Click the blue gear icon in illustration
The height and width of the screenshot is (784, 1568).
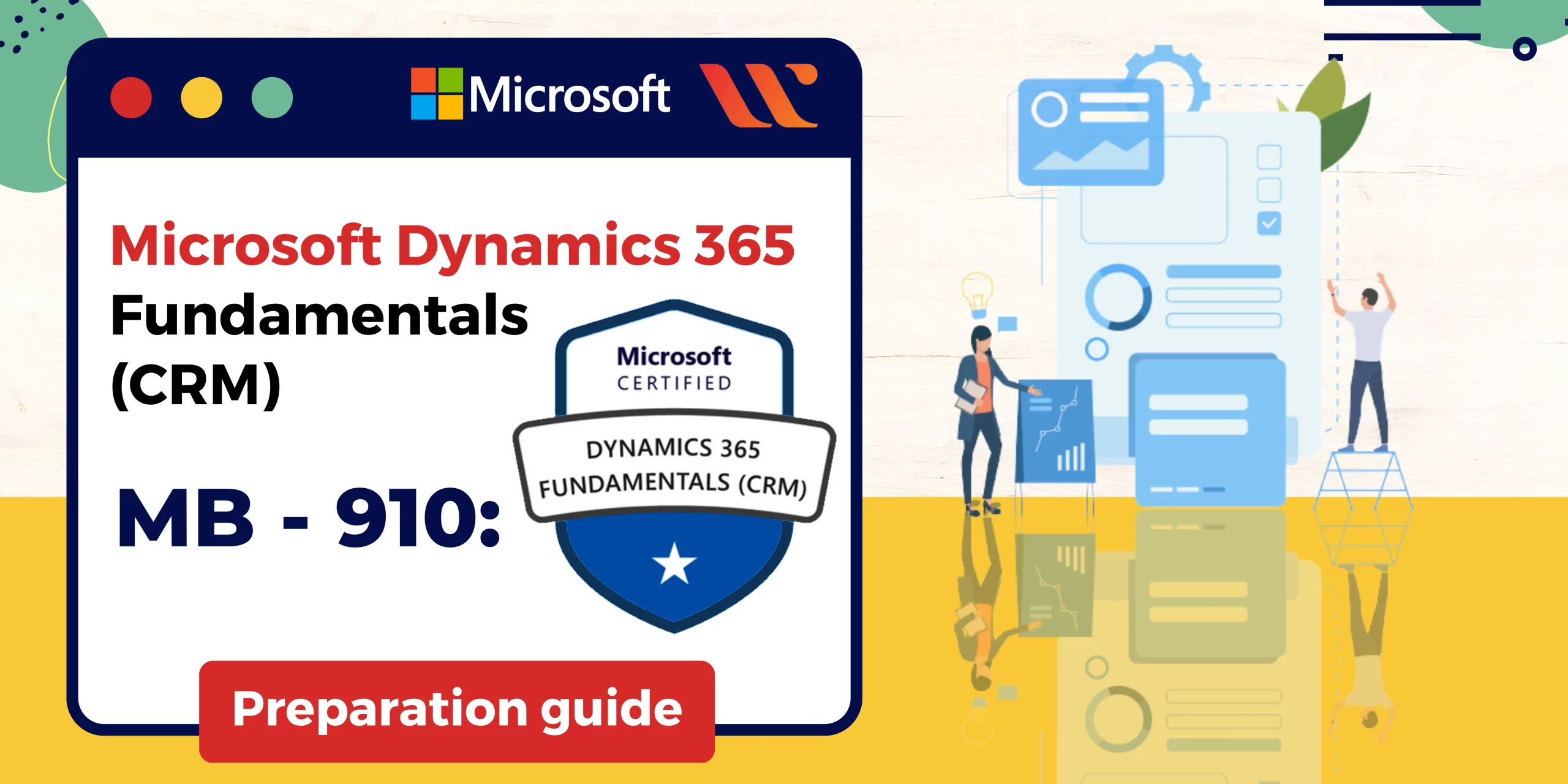tap(1168, 78)
